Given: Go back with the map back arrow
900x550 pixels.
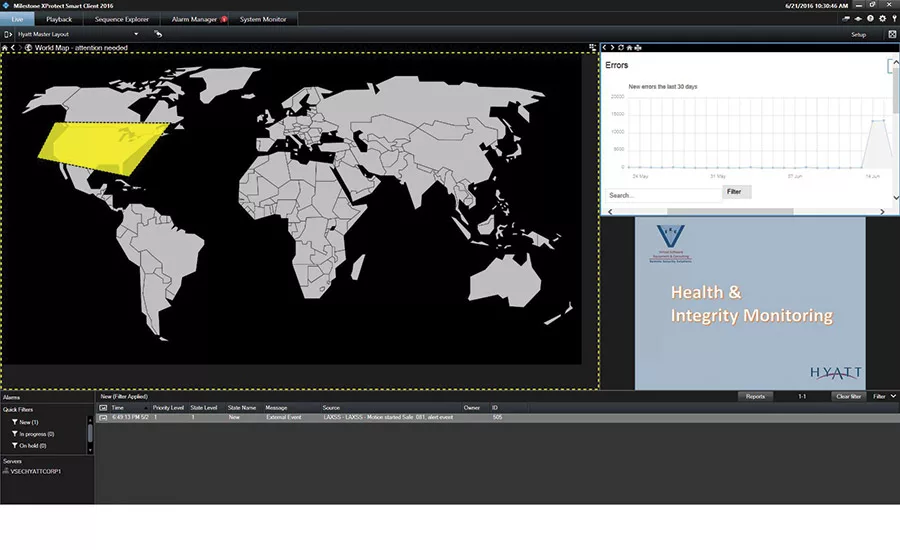Looking at the screenshot, I should [13, 48].
